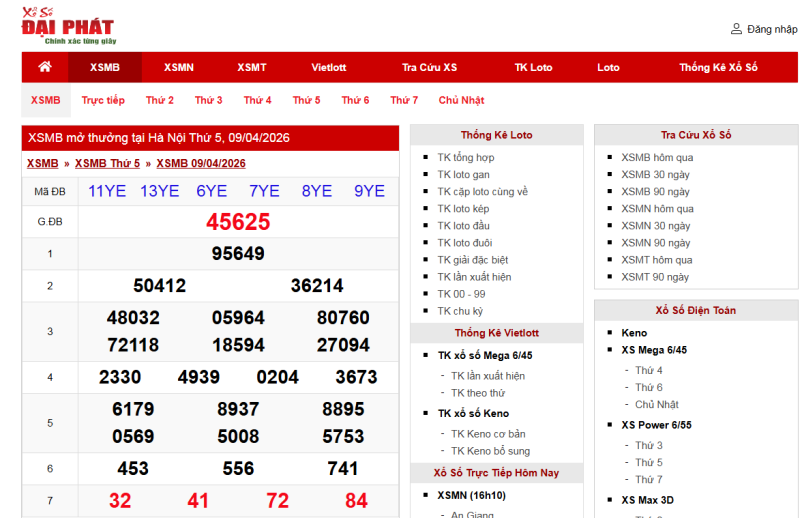Viewport: 802px width, 518px height.
Task: Click the special prize number 45625
Action: click(238, 222)
